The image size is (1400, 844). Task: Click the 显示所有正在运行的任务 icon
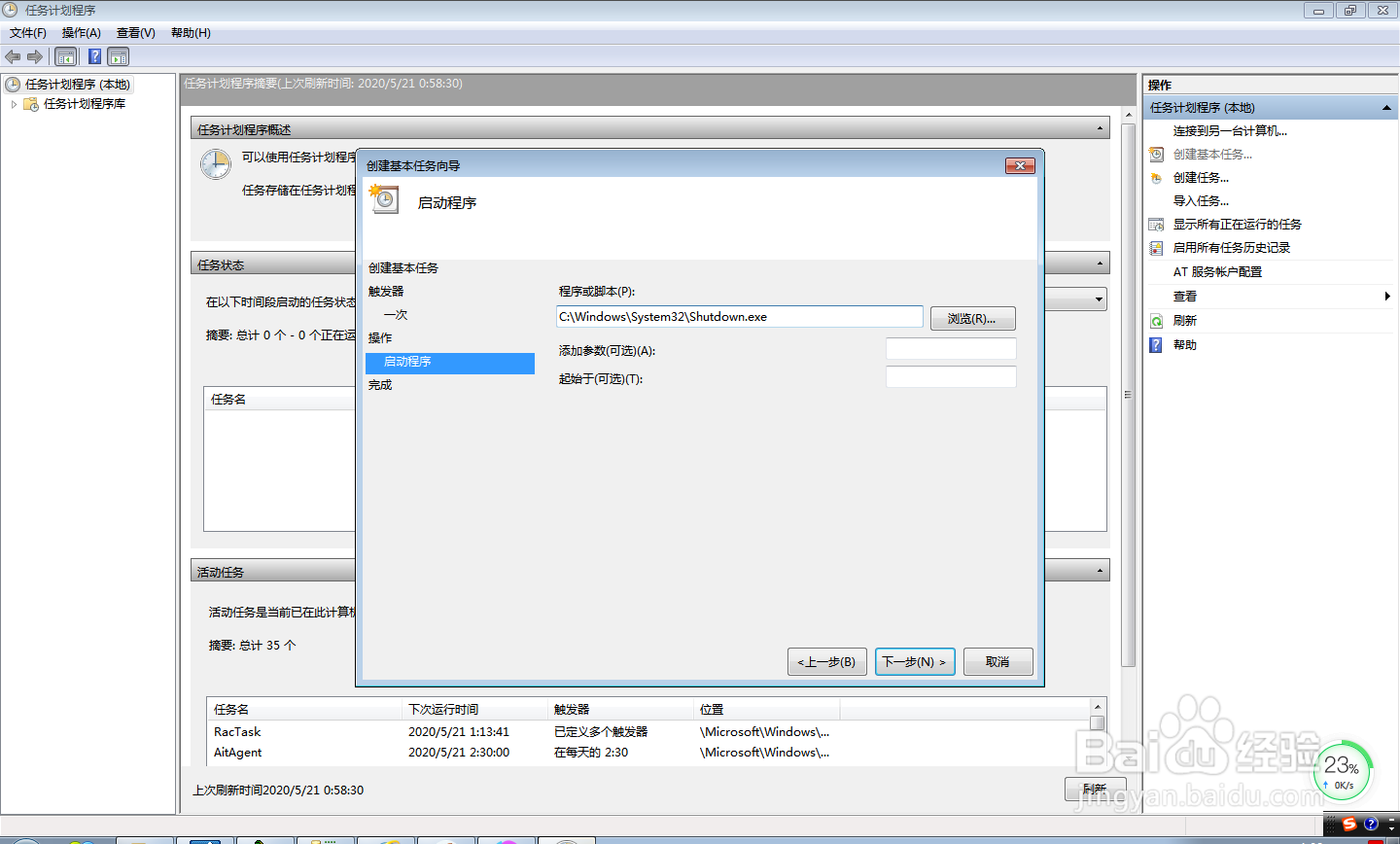click(1156, 224)
